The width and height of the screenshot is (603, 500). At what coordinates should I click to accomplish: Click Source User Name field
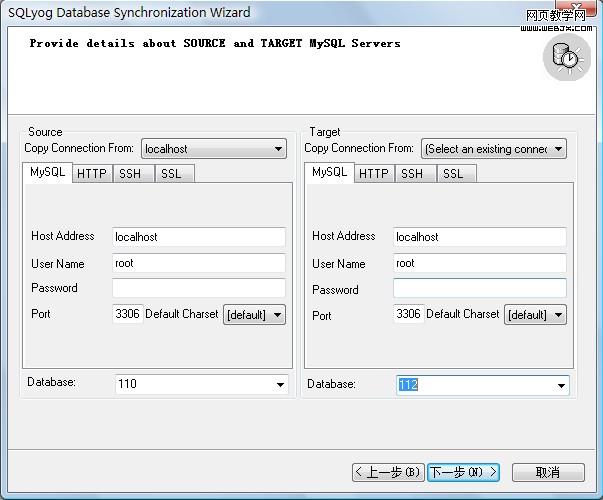point(199,263)
